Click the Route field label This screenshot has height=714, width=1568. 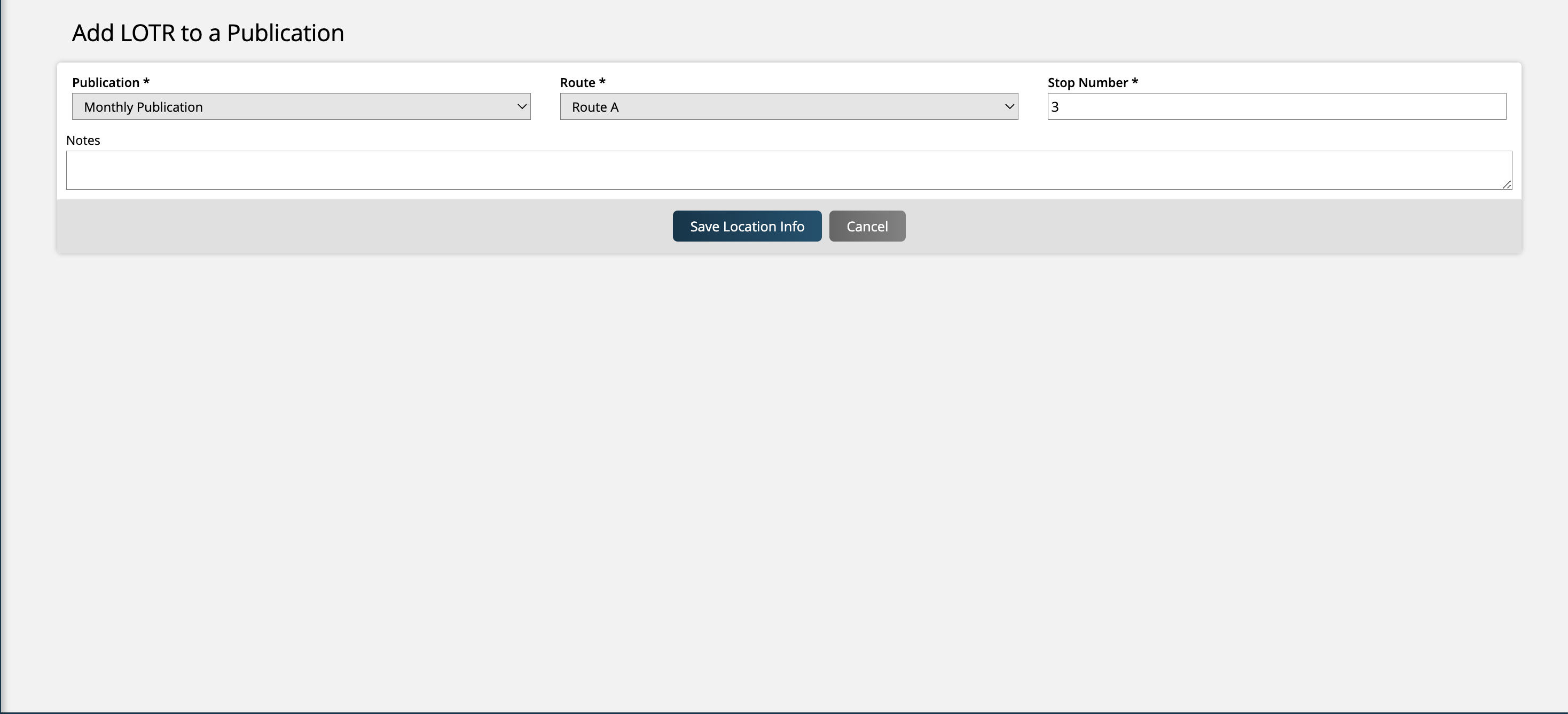pyautogui.click(x=577, y=82)
